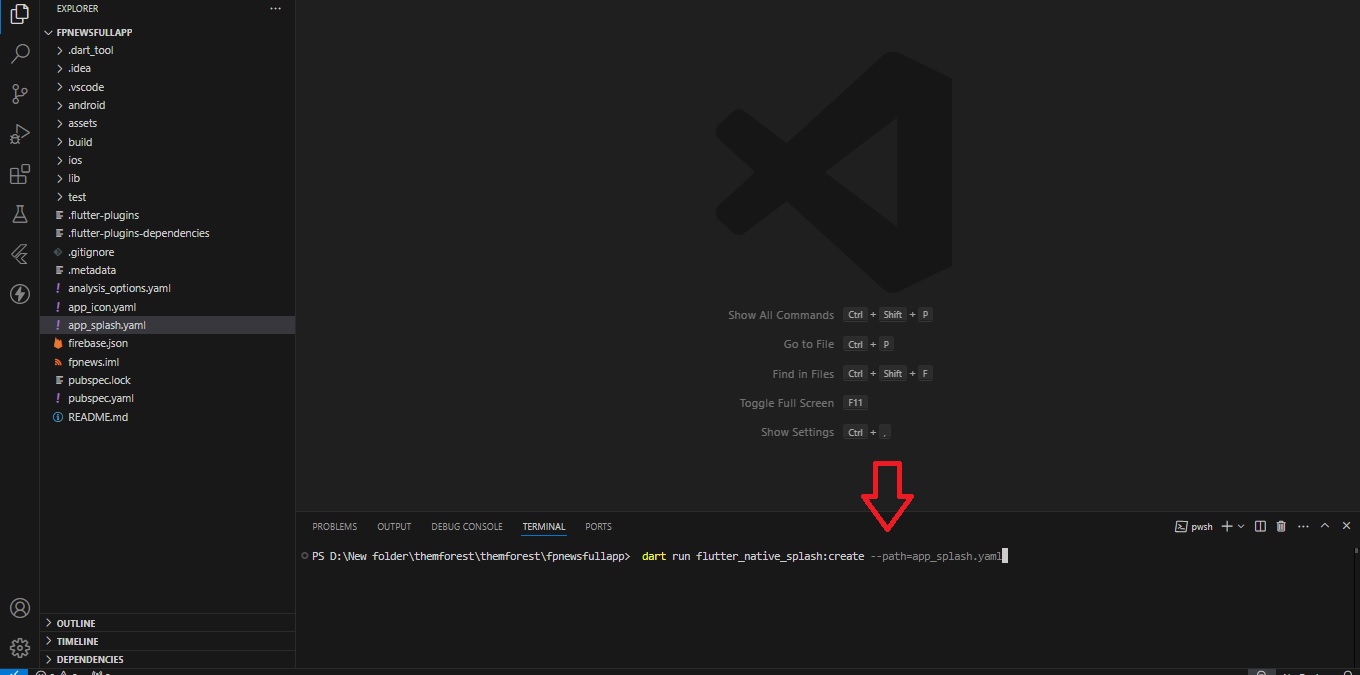Expand the test folder
Viewport: 1360px width, 675px height.
pos(168,197)
